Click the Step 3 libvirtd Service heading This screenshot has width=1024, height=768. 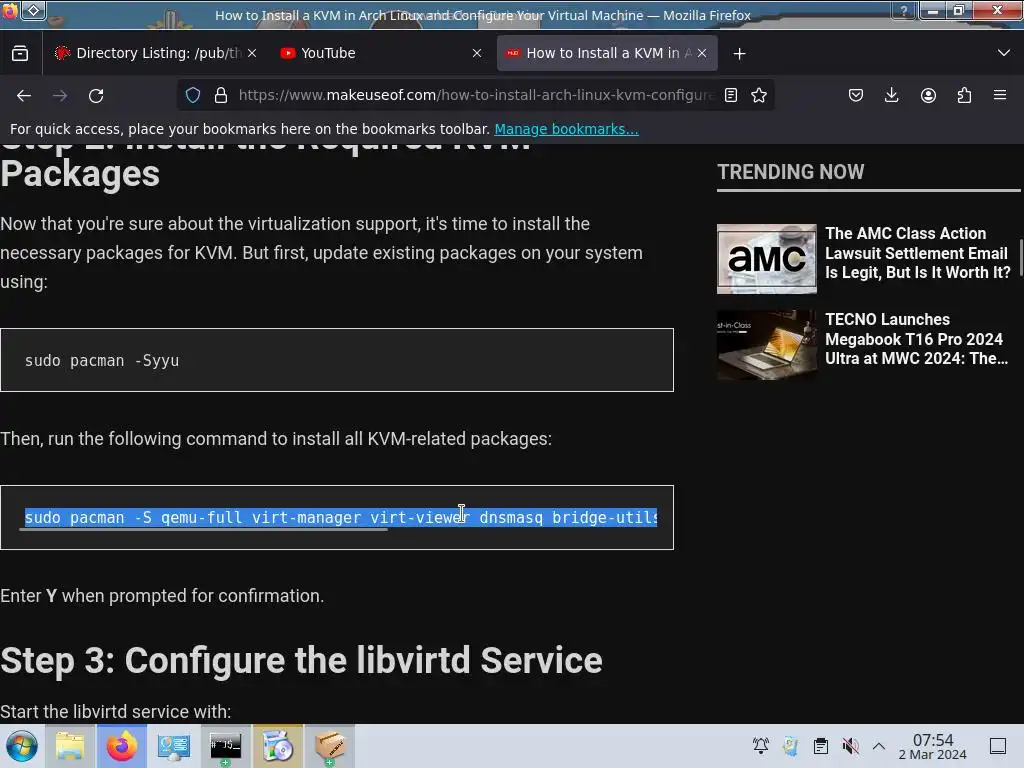coord(301,660)
